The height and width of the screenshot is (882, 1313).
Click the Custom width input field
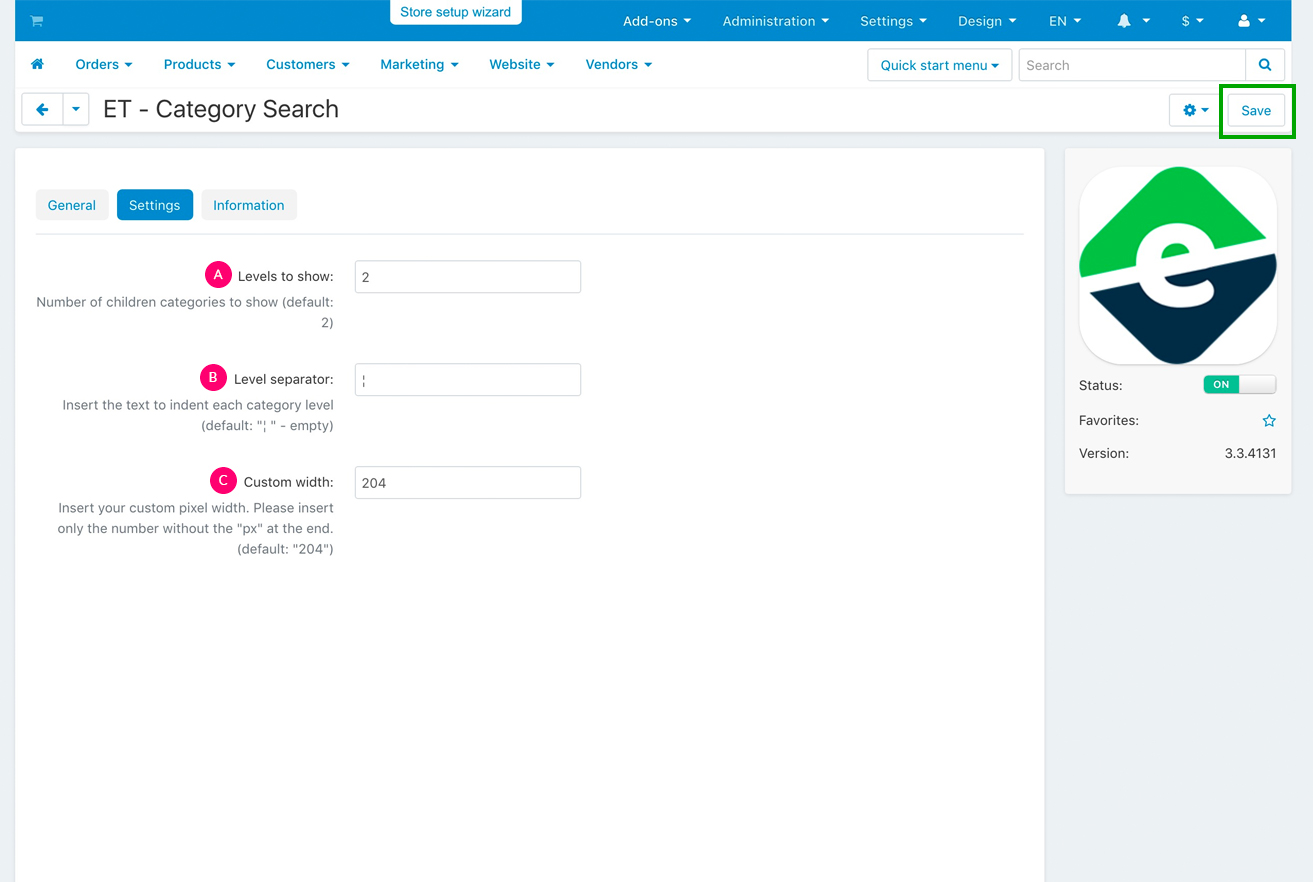click(x=467, y=483)
